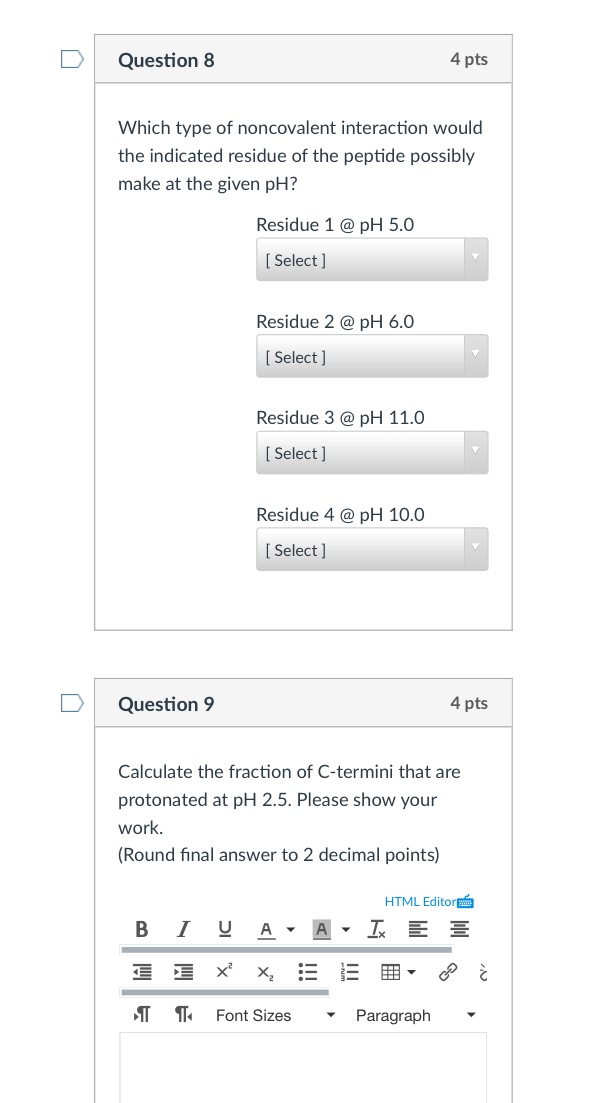The image size is (613, 1103).
Task: Apply italic formatting
Action: point(183,929)
